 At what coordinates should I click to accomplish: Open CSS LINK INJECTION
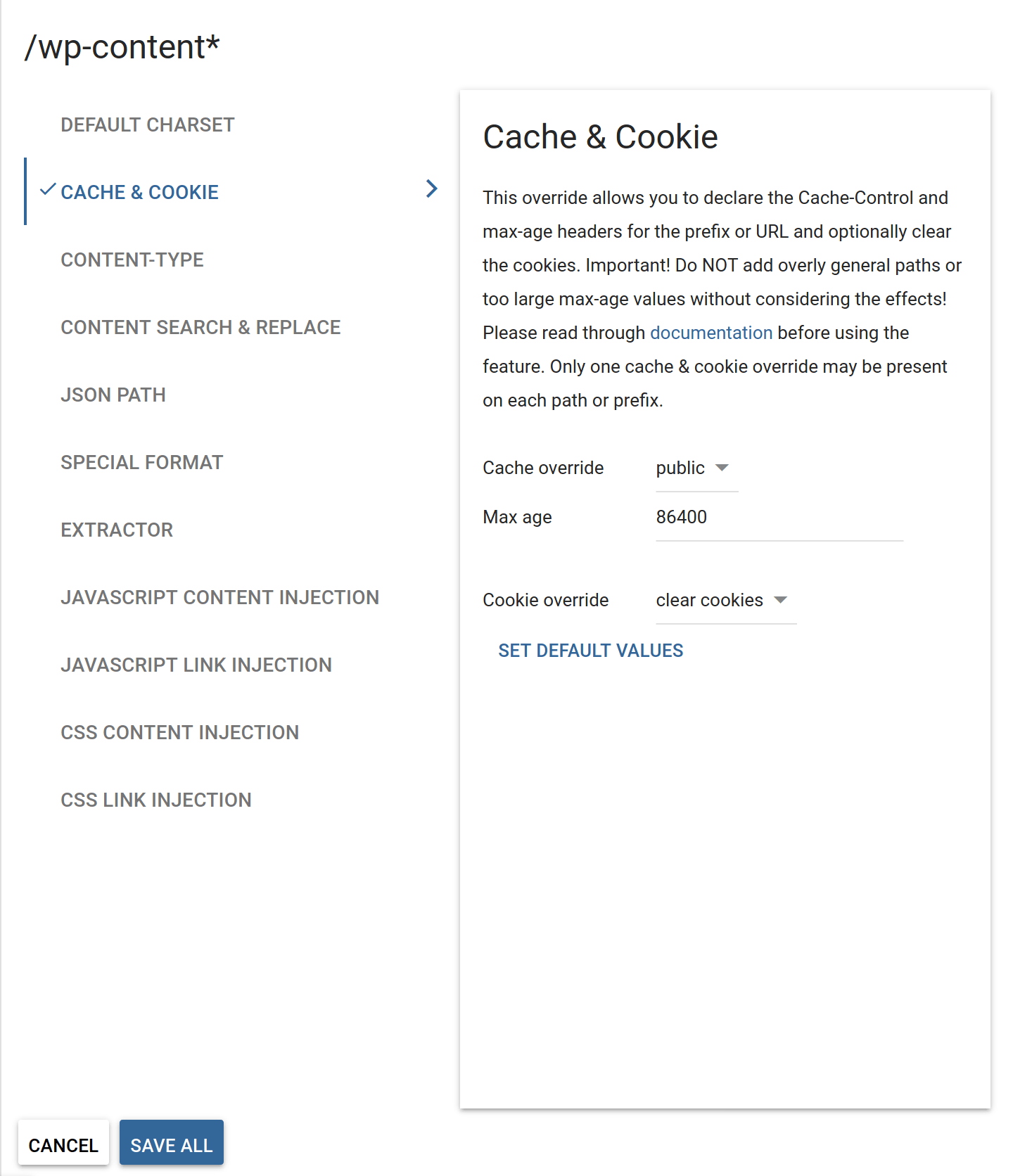(156, 800)
